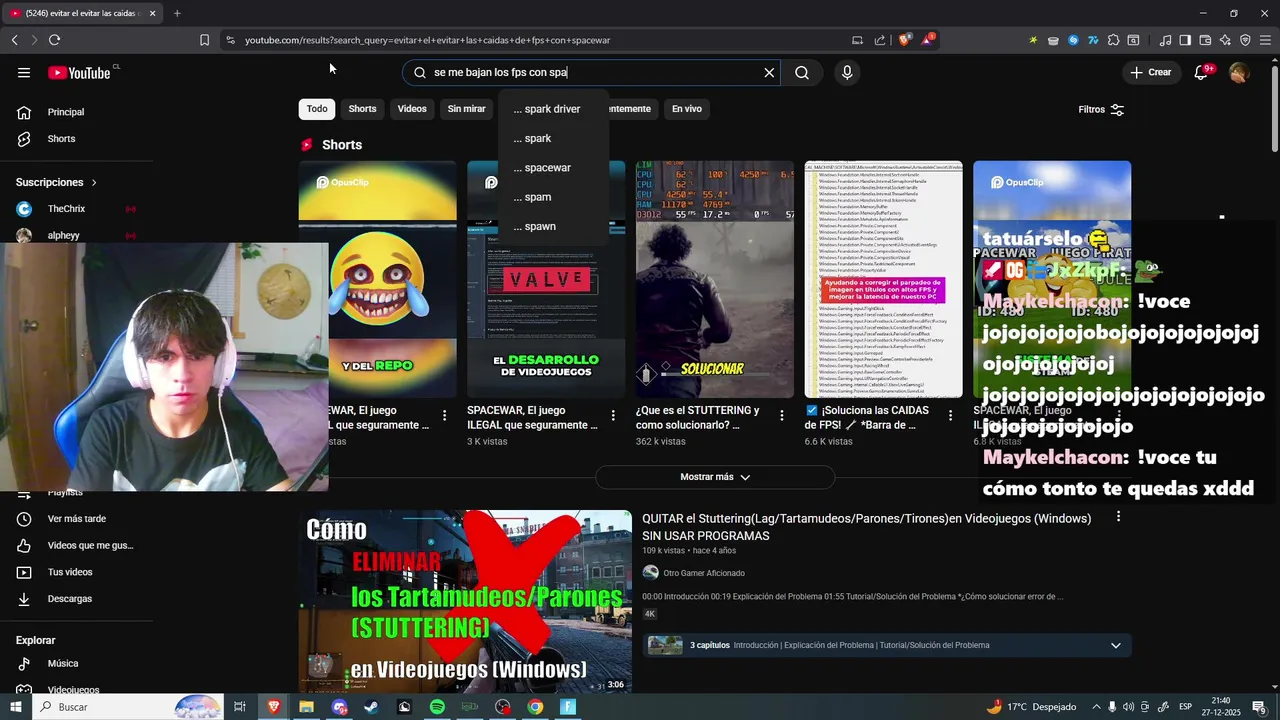Toggle the browser sidebar panel
Screen dimensions: 1280x720
pos(1185,40)
